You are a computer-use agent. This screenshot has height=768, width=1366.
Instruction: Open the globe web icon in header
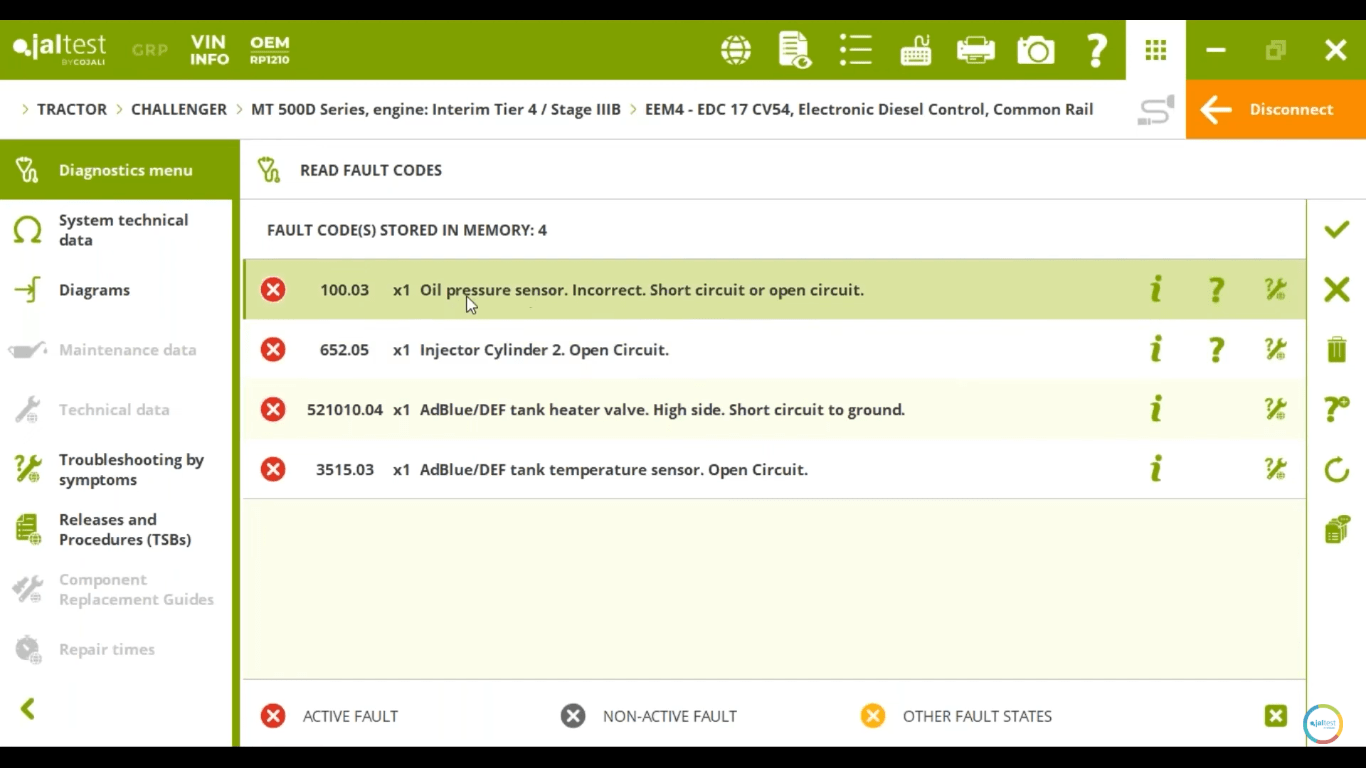(x=736, y=50)
